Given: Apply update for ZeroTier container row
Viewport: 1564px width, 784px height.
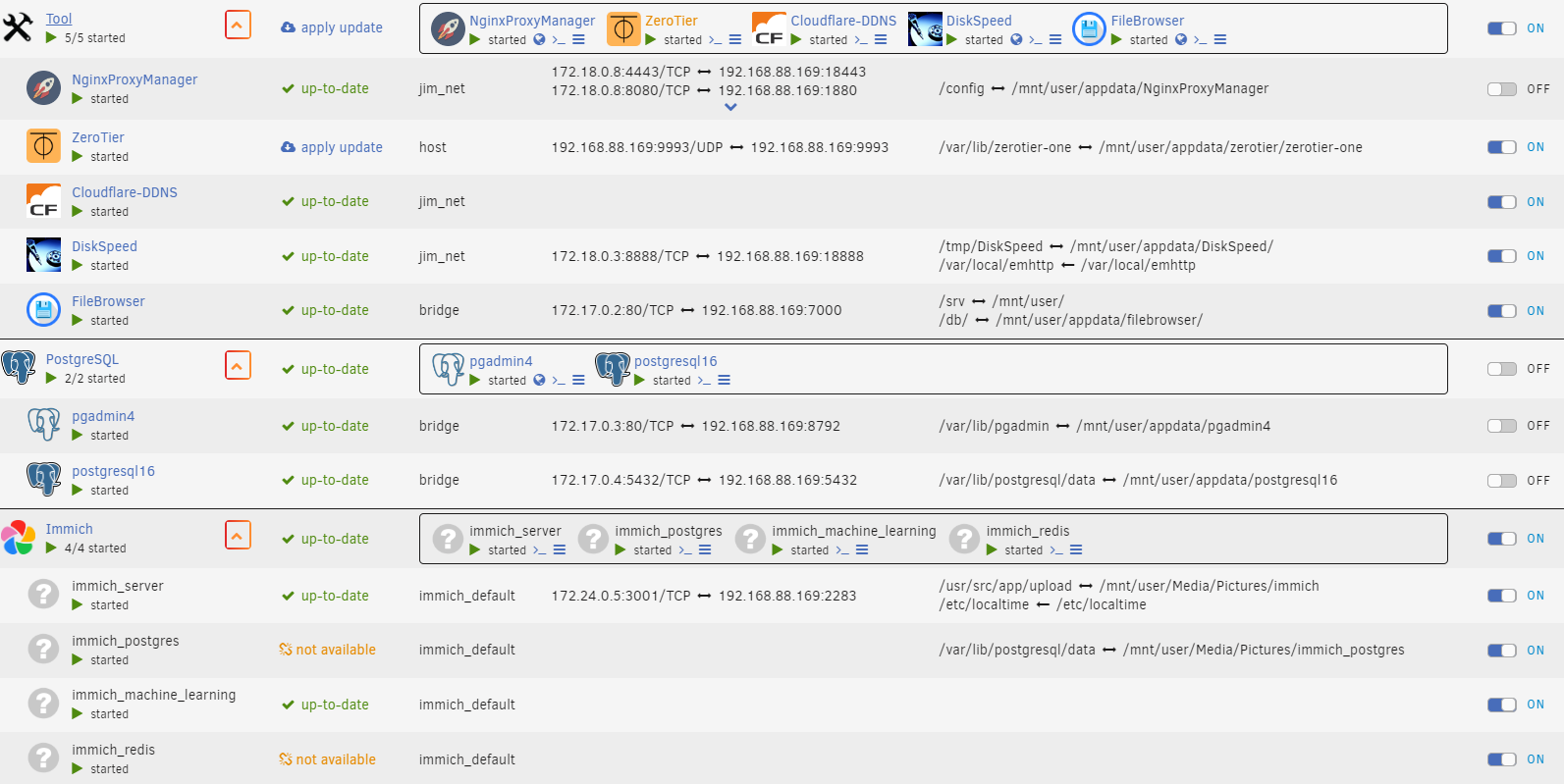Looking at the screenshot, I should pyautogui.click(x=332, y=147).
